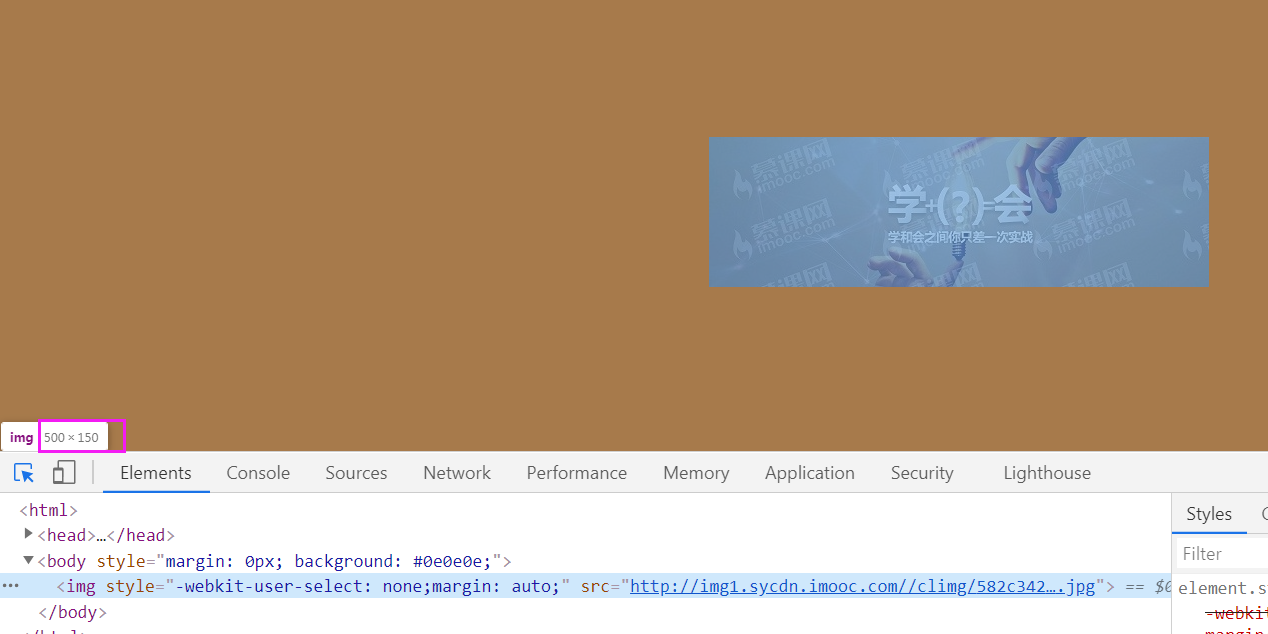
Task: Toggle the device toolbar icon
Action: click(64, 473)
